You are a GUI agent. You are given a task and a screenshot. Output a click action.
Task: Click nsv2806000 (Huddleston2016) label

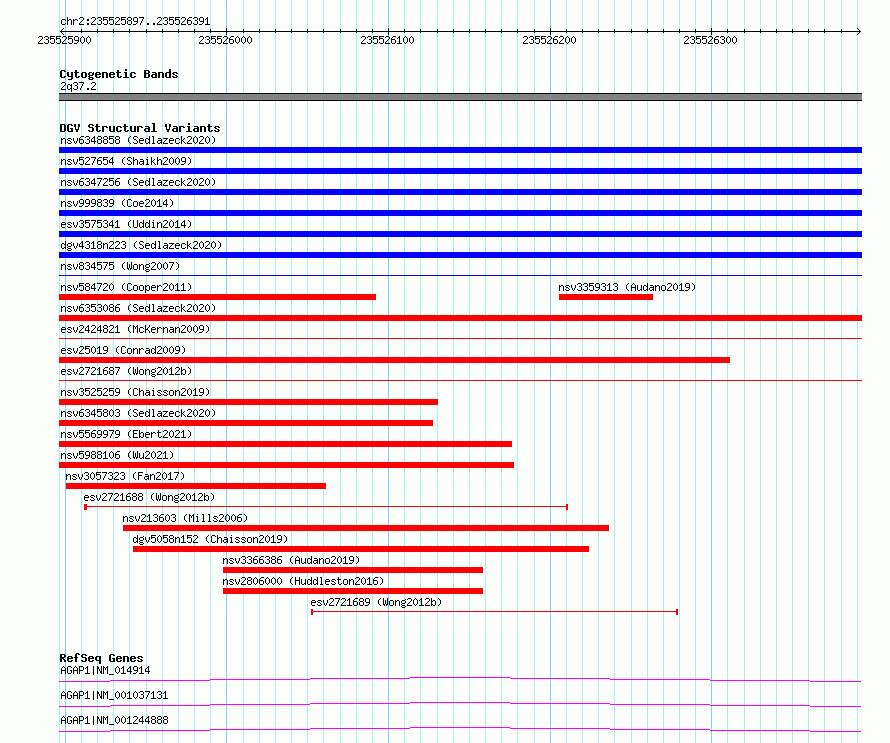[303, 581]
